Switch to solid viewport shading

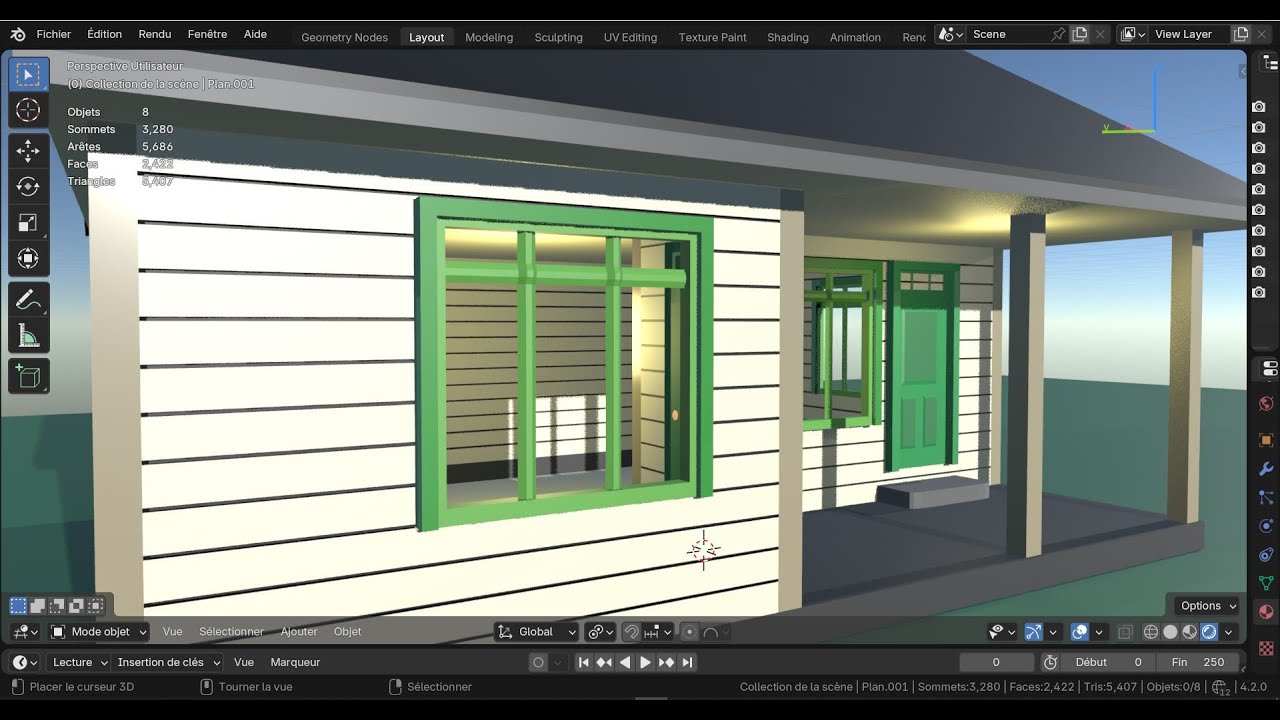(1170, 632)
